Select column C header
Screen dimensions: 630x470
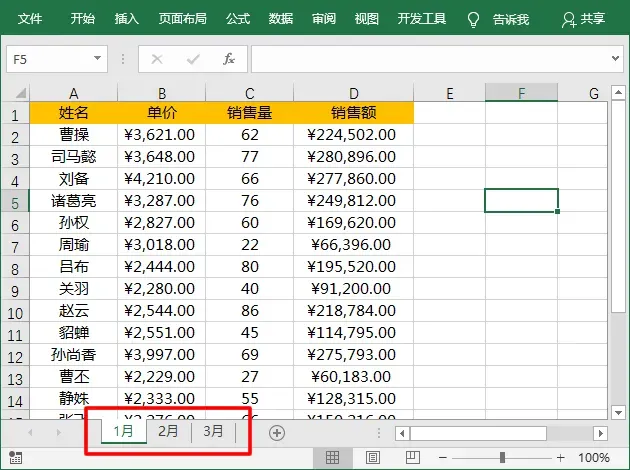(250, 93)
